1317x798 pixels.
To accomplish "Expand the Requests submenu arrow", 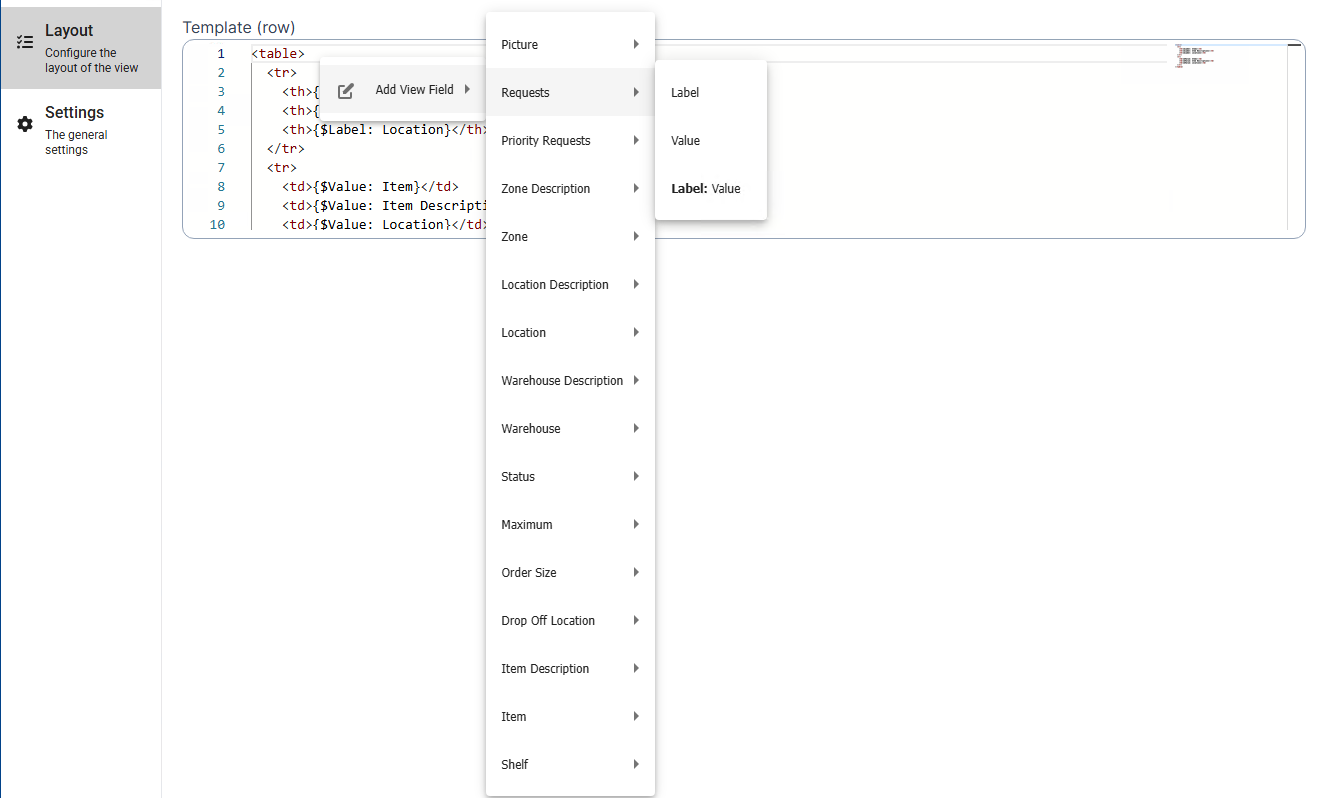I will (636, 92).
